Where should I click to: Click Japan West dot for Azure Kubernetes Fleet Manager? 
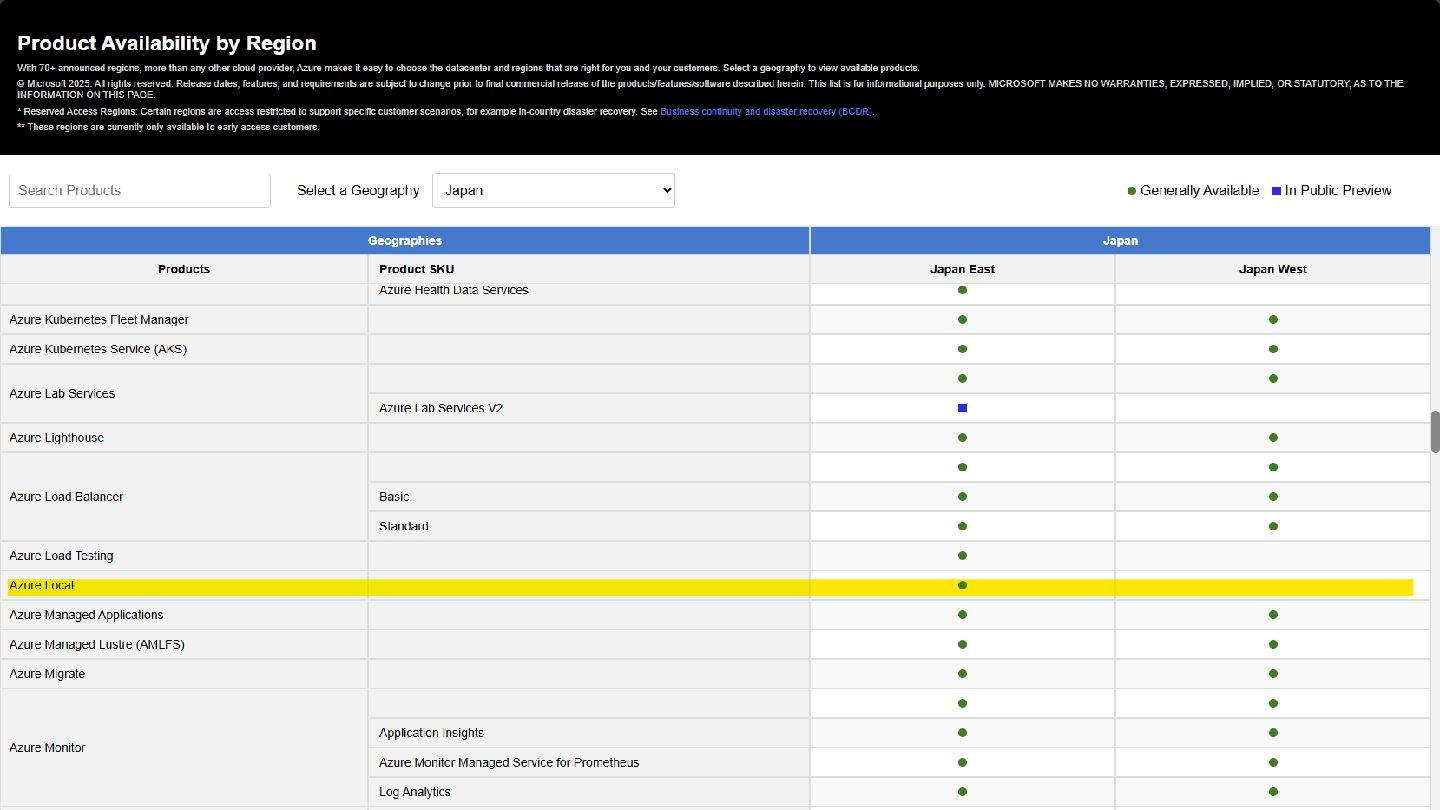coord(1273,320)
